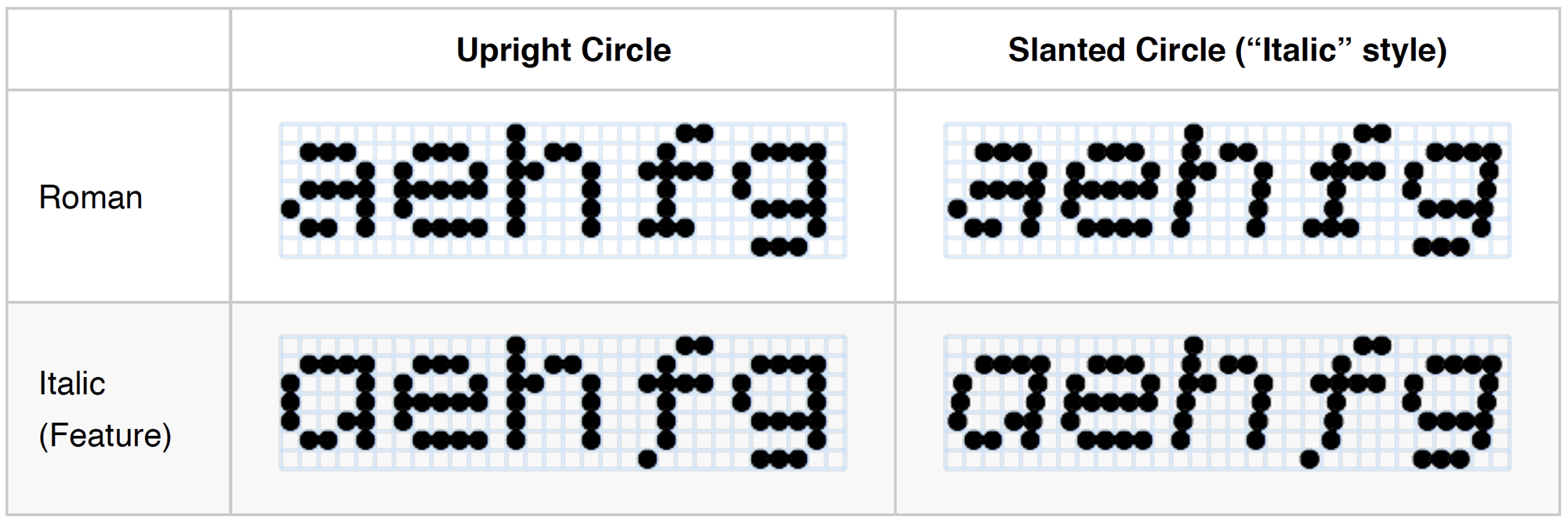Image resolution: width=1568 pixels, height=523 pixels.
Task: Click letter "a" in Italic Slanted Circle sample
Action: tap(997, 401)
